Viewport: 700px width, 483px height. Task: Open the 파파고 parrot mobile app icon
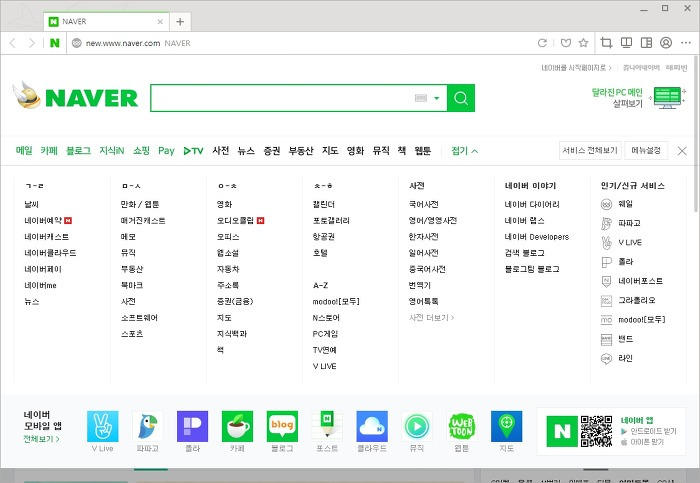148,426
